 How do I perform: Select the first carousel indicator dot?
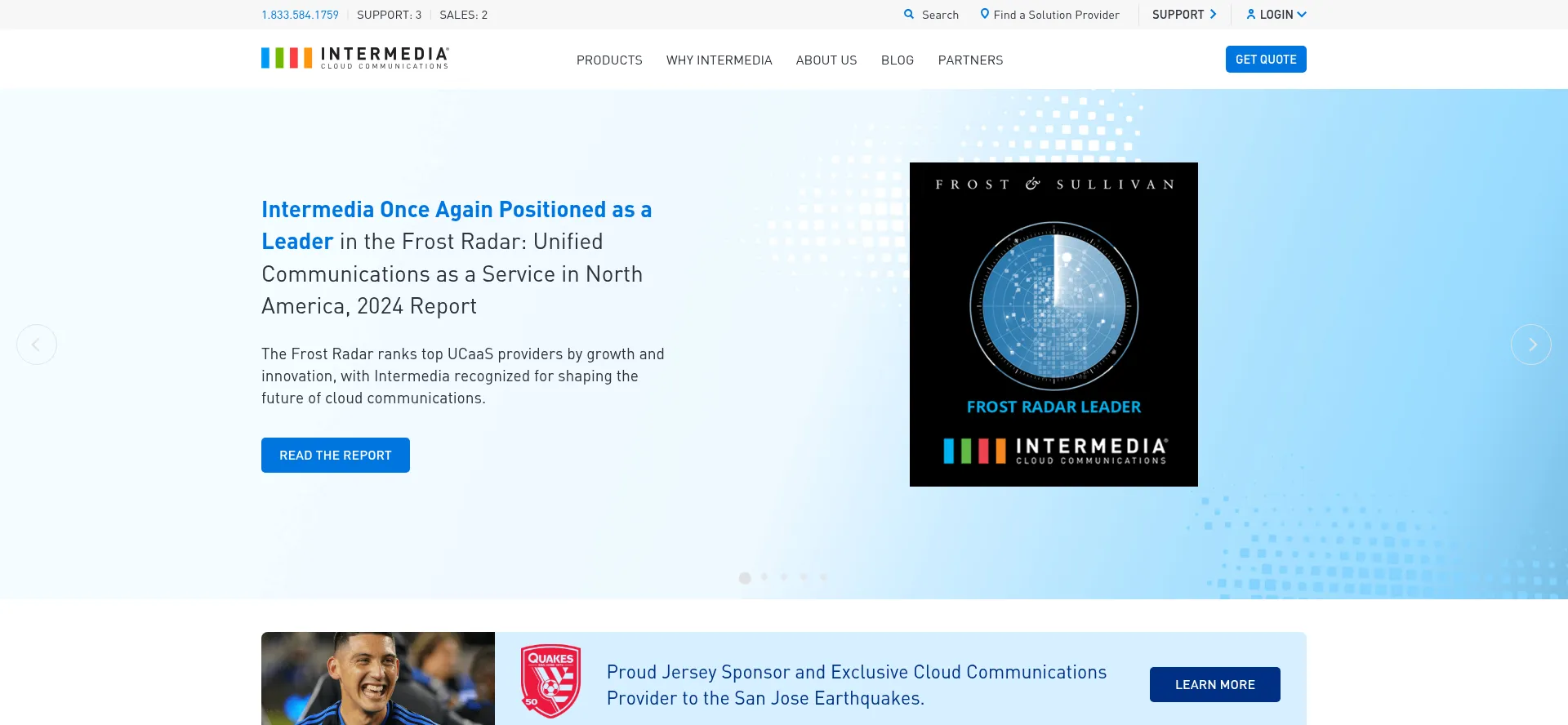pos(745,578)
